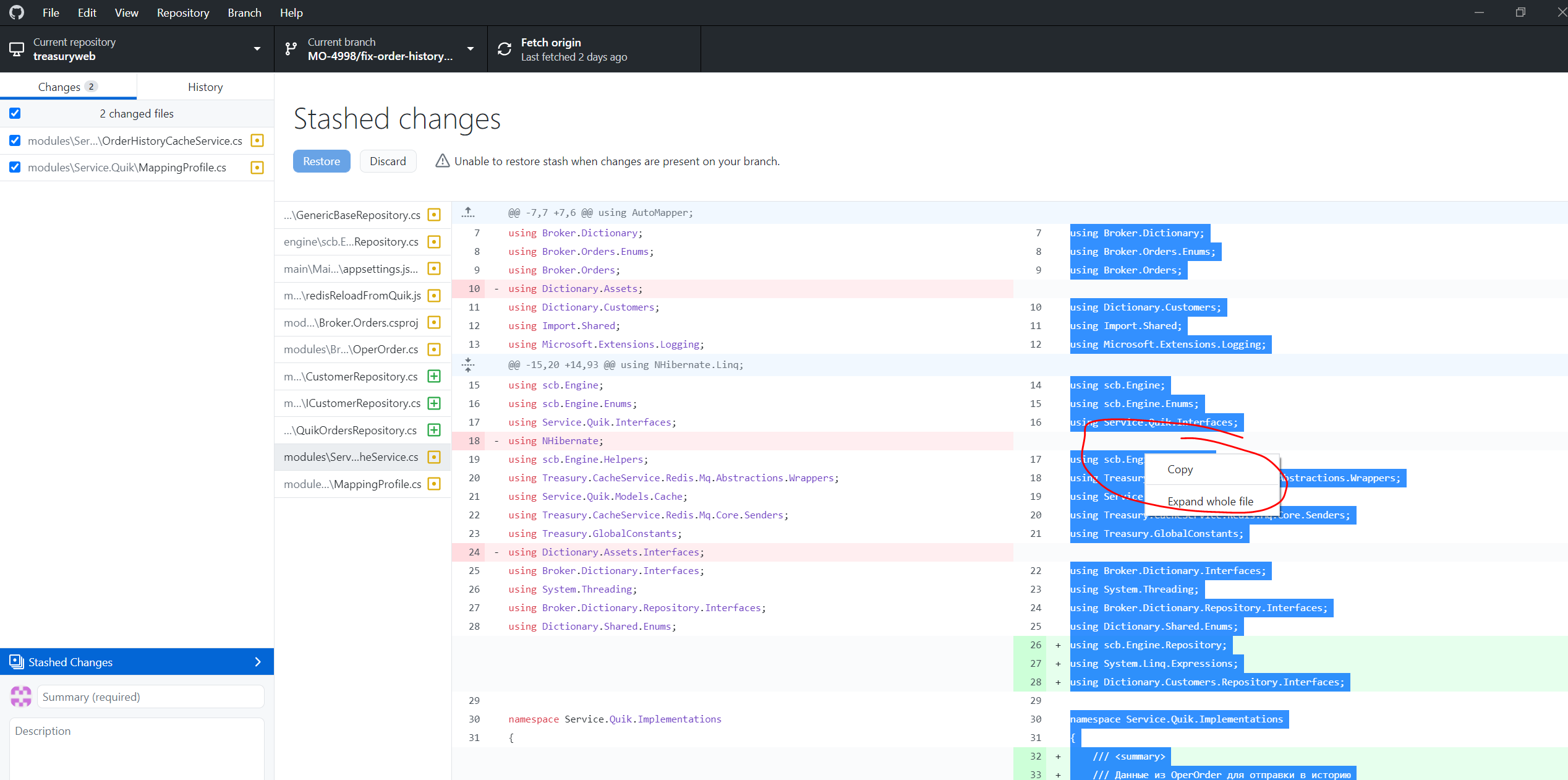1568x780 pixels.
Task: Click the repository icon beside treasuryweb
Action: click(17, 49)
